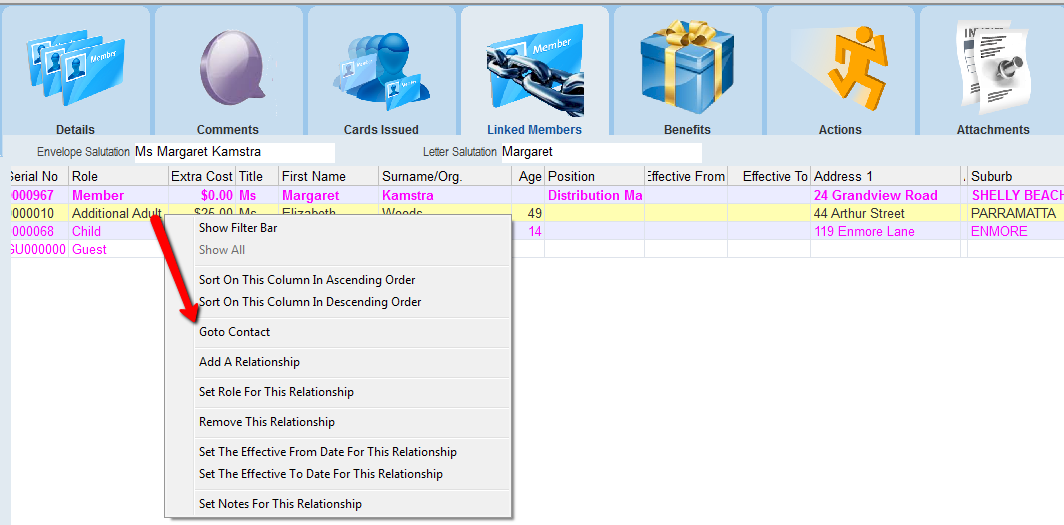Click the Suburb column header
The width and height of the screenshot is (1064, 525).
coord(1016,176)
